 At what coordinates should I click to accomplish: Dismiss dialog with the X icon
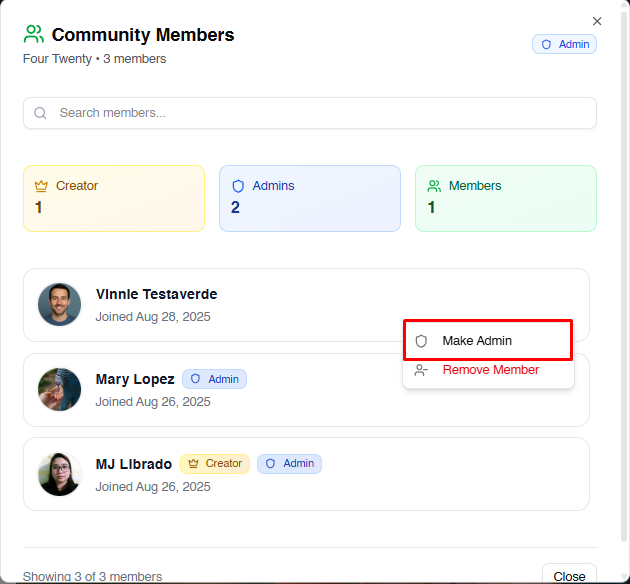tap(597, 21)
